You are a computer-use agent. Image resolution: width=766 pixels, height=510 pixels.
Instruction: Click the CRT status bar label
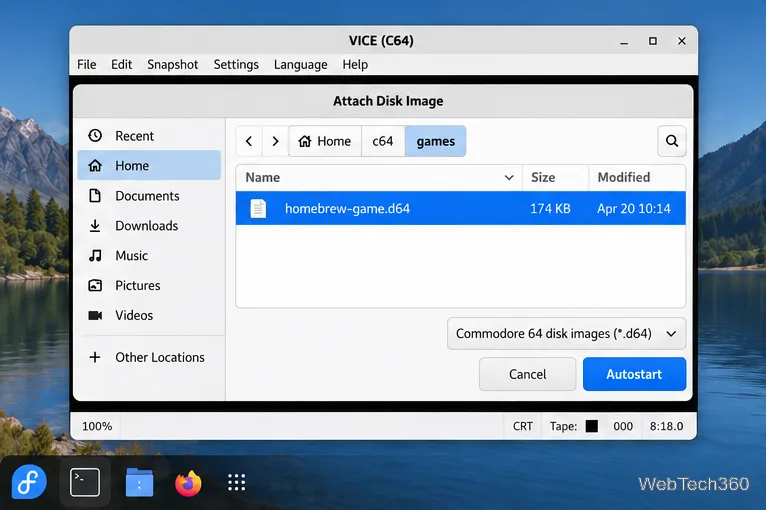523,426
